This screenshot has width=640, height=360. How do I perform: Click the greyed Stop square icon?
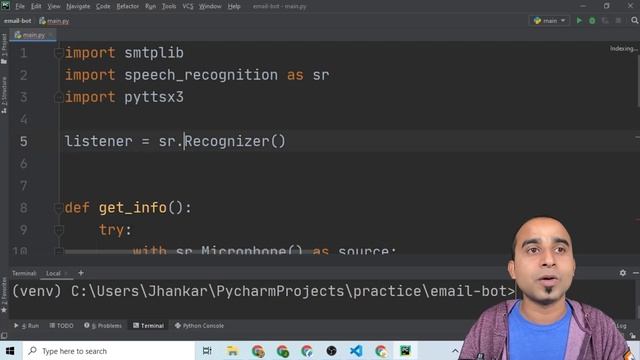click(618, 20)
